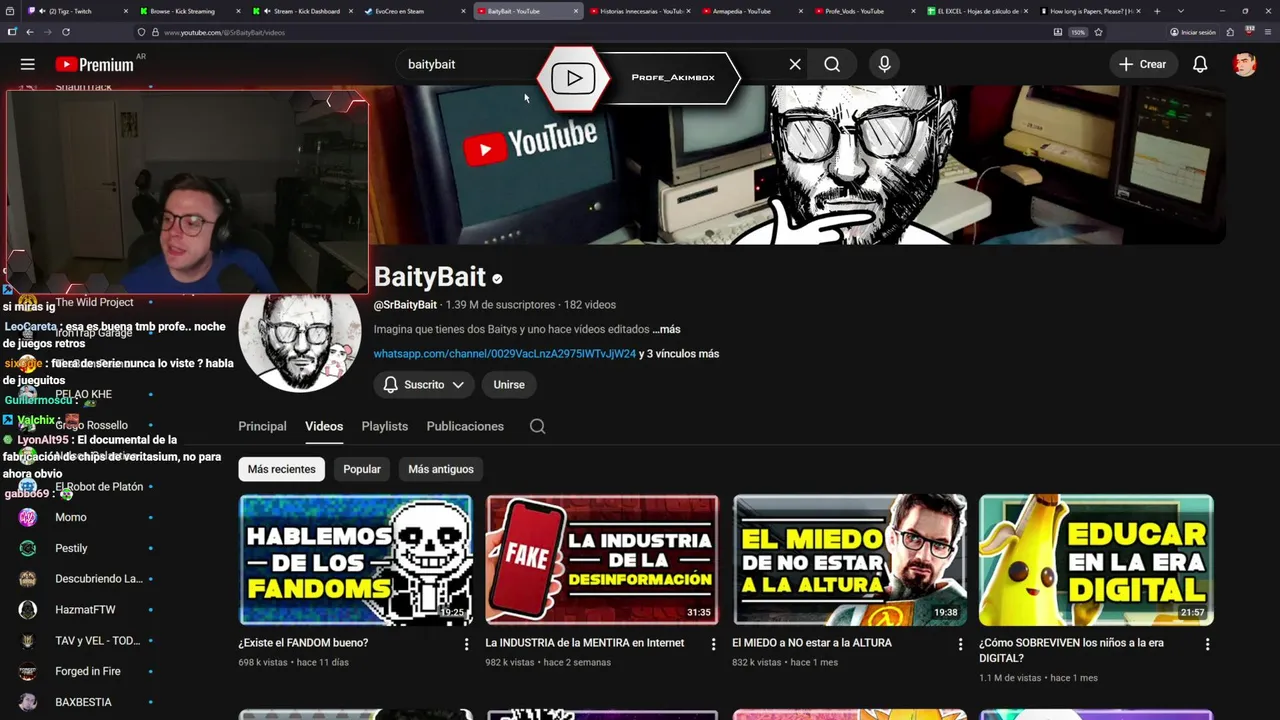1280x720 pixels.
Task: Switch to the Playlists tab
Action: [385, 426]
